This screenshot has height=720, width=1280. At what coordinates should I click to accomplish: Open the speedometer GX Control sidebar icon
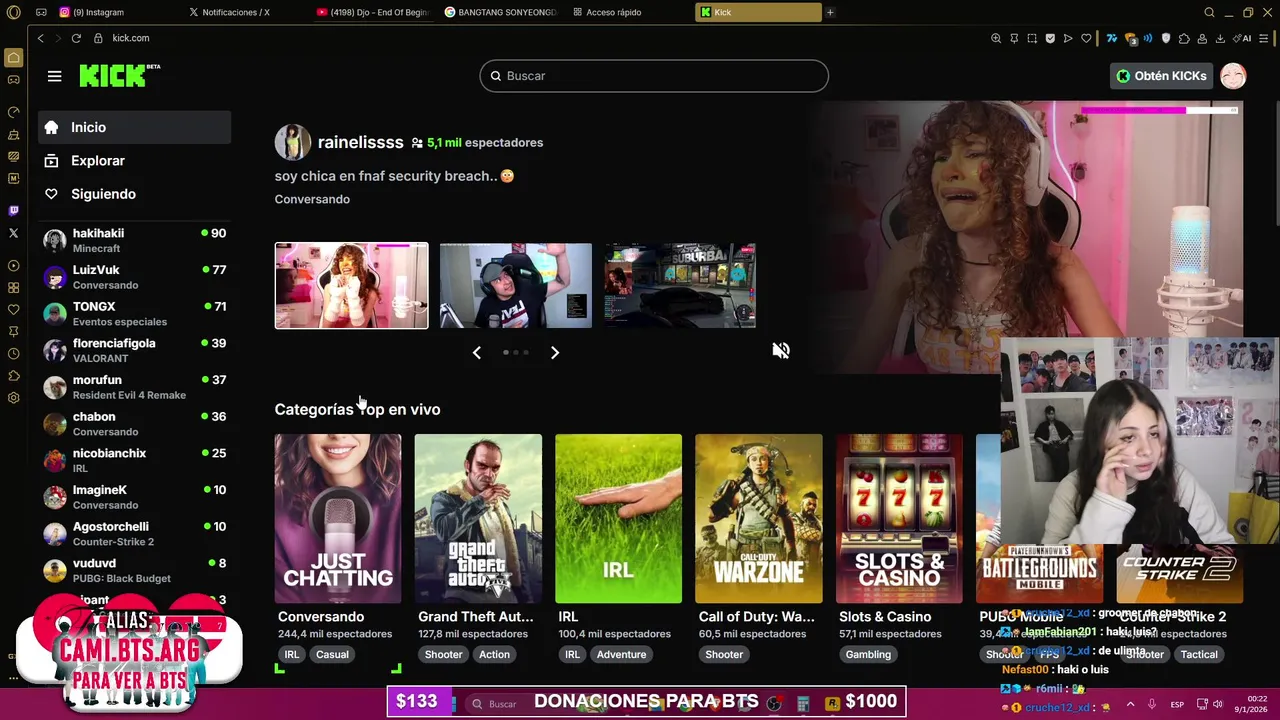(x=13, y=112)
